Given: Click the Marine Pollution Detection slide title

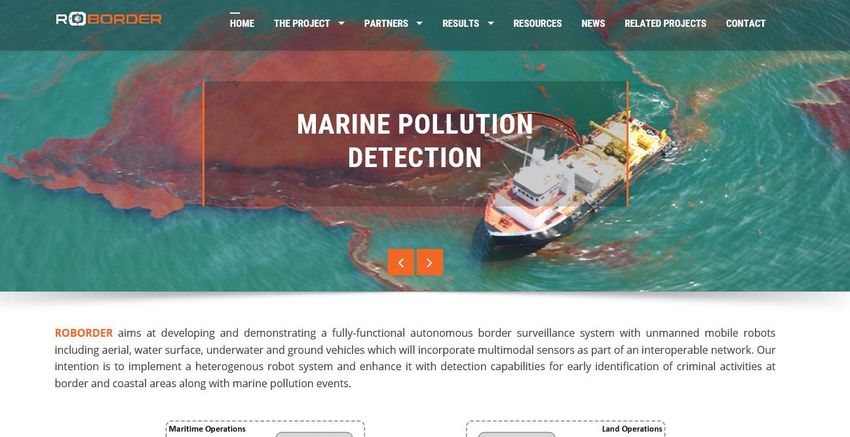Looking at the screenshot, I should point(415,140).
